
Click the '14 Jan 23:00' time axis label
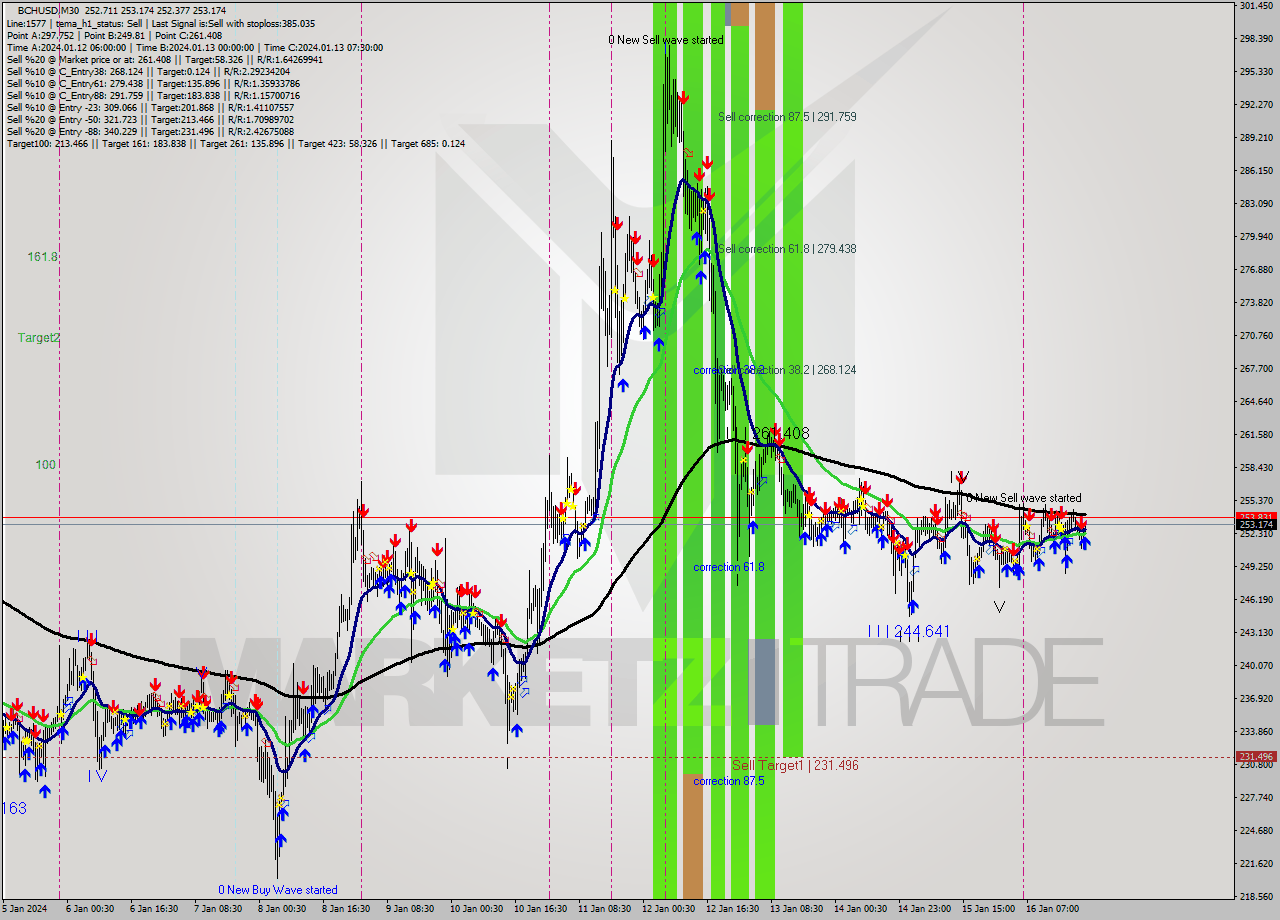[x=924, y=909]
